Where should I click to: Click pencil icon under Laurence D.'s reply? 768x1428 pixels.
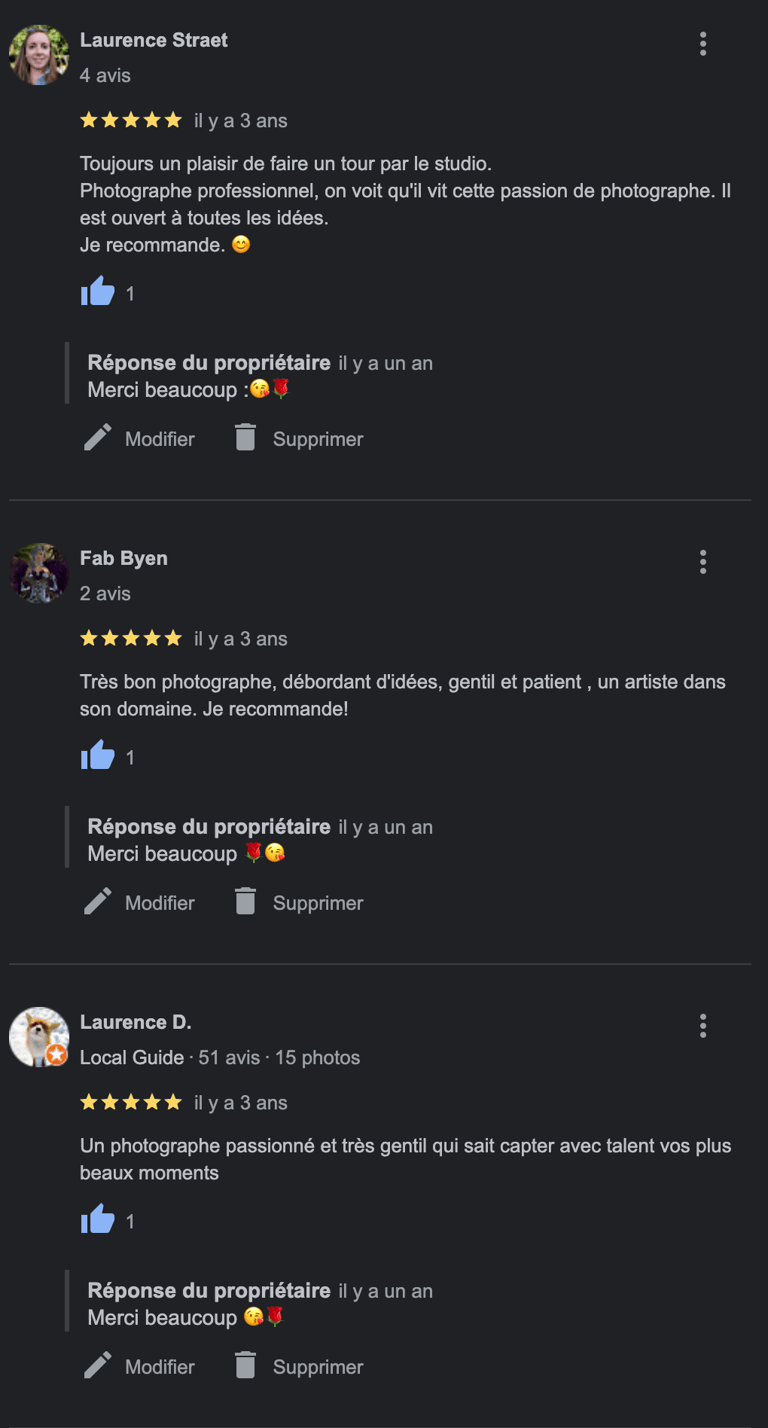(x=97, y=1366)
